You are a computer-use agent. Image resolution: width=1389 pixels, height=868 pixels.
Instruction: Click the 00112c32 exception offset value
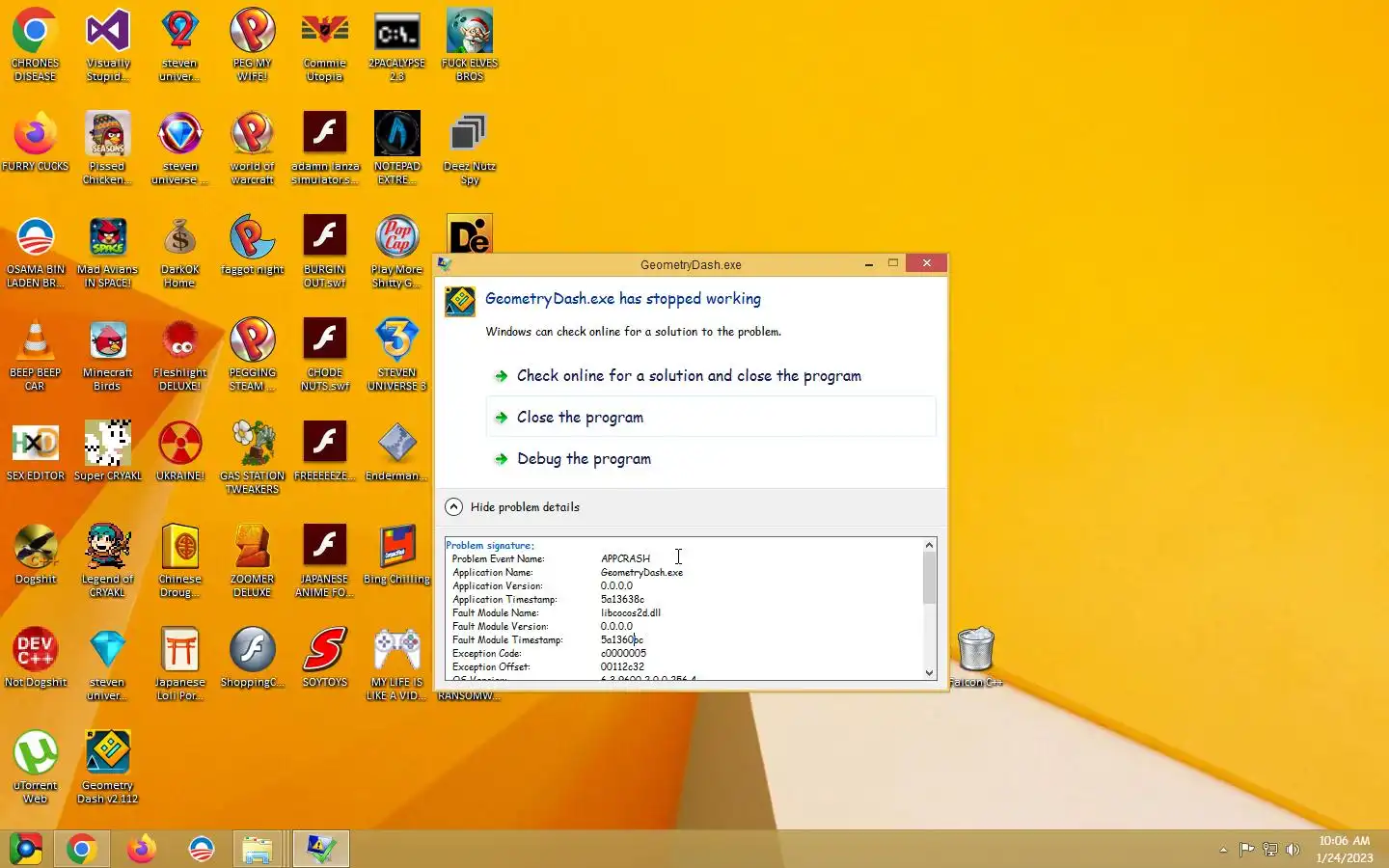[622, 666]
